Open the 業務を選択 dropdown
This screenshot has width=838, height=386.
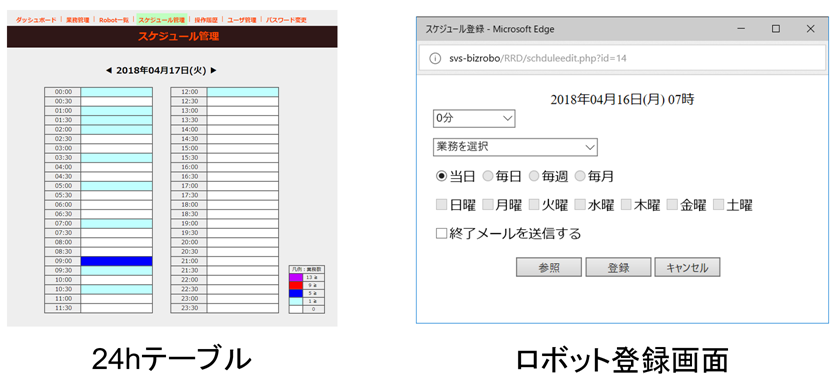click(x=515, y=147)
